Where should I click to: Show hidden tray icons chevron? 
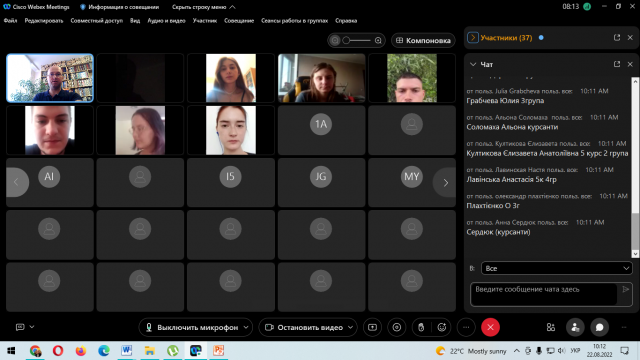516,351
